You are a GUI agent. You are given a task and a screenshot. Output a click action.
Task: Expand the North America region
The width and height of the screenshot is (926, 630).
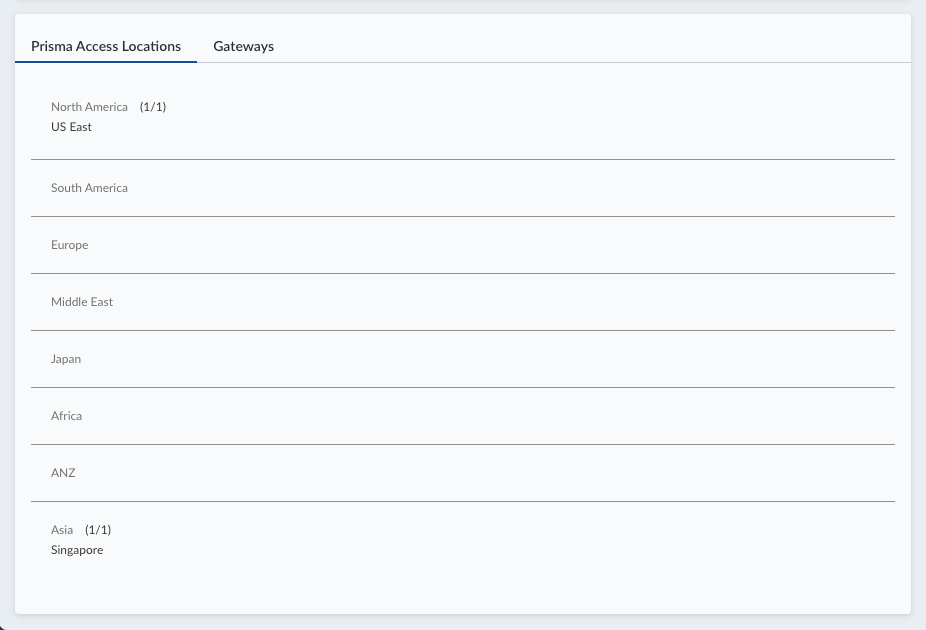[x=89, y=107]
